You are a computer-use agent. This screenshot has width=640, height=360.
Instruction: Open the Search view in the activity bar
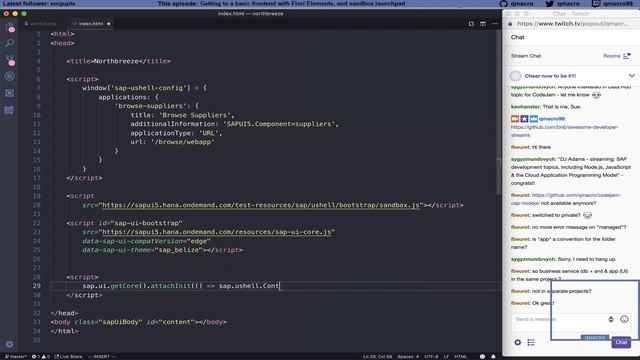pos(10,43)
